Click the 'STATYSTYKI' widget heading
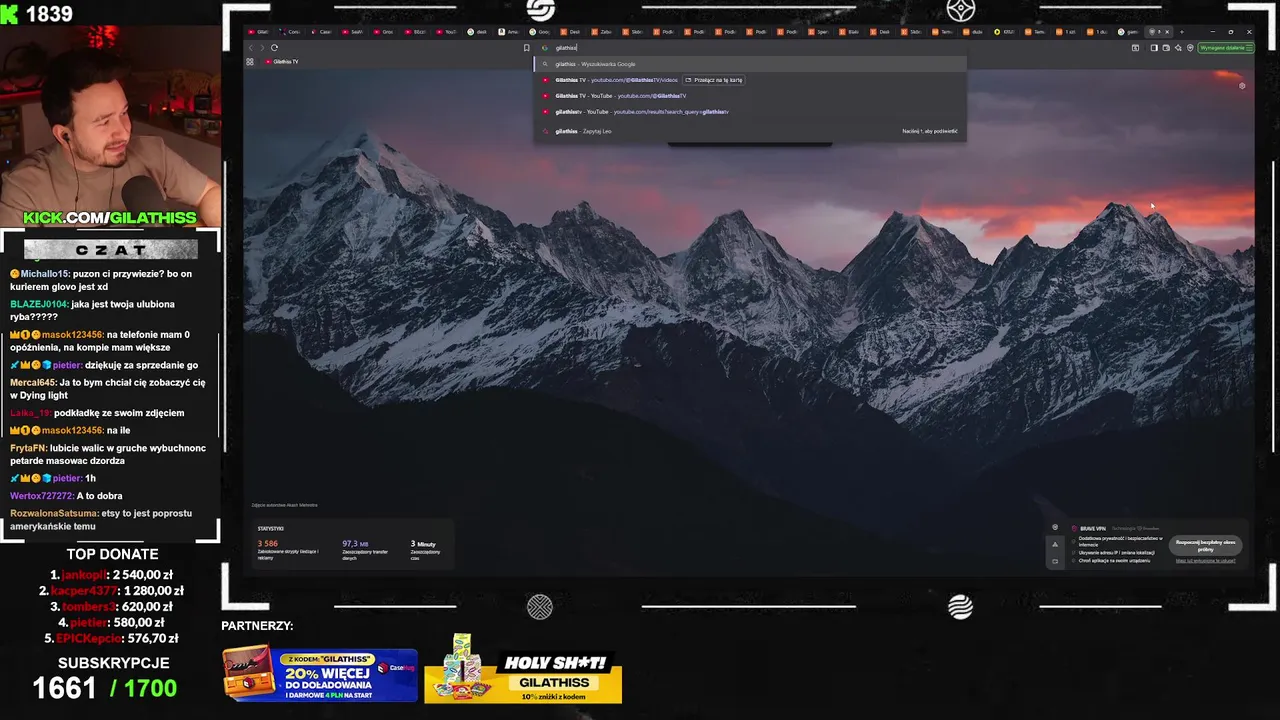 (271, 528)
